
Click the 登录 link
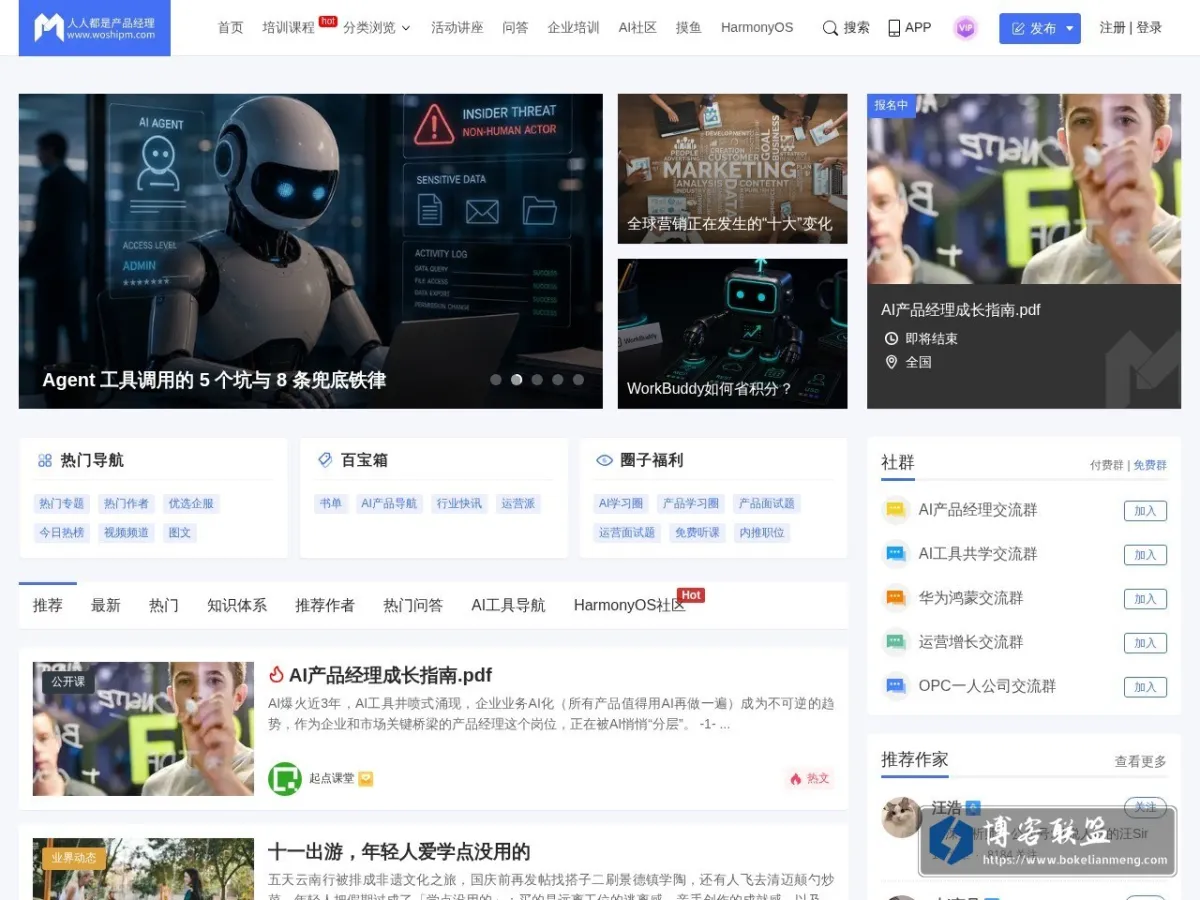1149,28
